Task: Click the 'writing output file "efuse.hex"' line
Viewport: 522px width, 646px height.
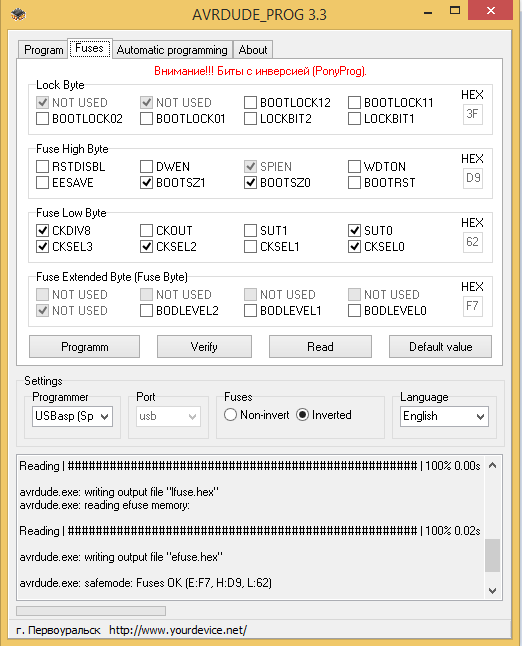Action: pos(121,557)
